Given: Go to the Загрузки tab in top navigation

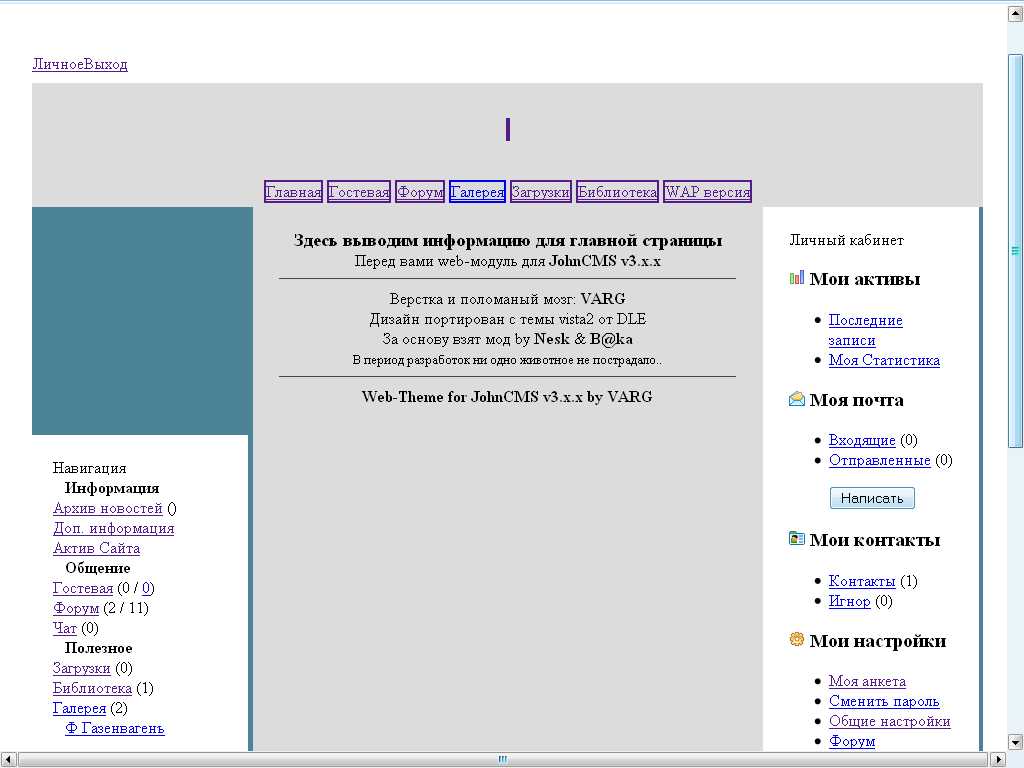Looking at the screenshot, I should tap(541, 192).
